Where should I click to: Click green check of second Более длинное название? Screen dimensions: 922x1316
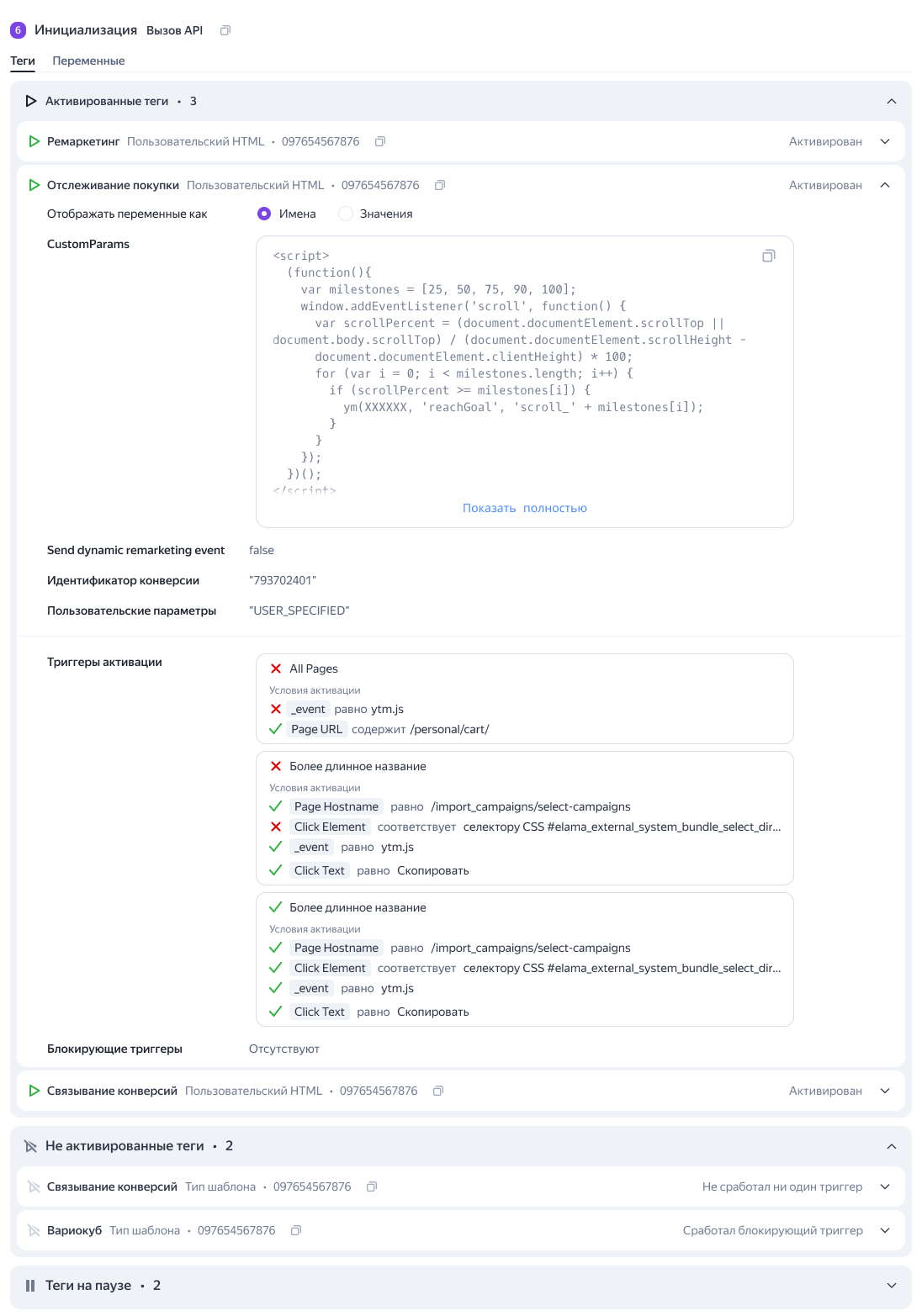275,907
